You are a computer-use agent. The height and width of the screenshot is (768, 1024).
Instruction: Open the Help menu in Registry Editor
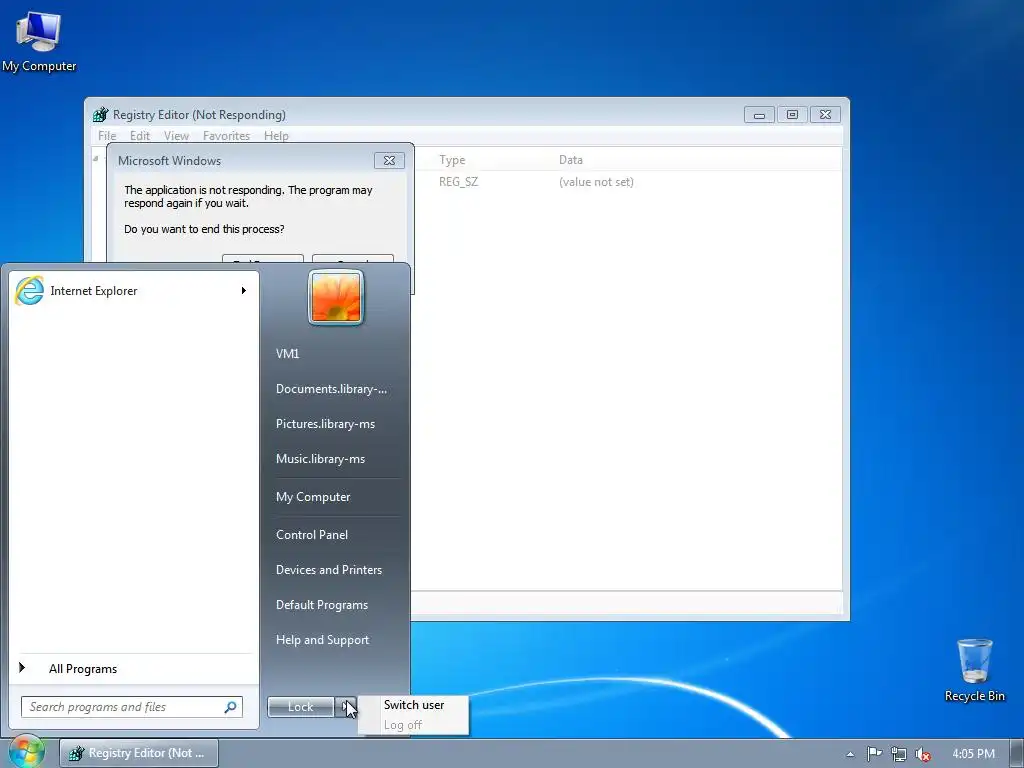276,136
